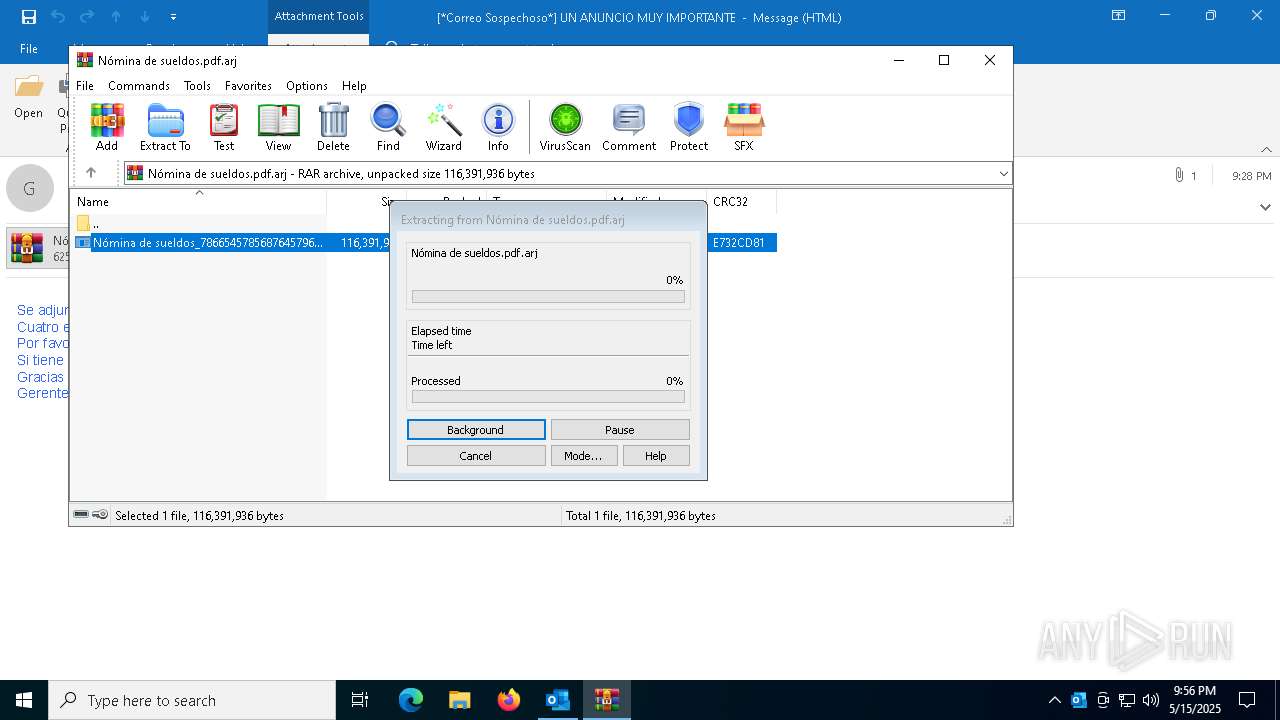The height and width of the screenshot is (720, 1280).
Task: Expand the Outlook message header chevron
Action: [1265, 208]
